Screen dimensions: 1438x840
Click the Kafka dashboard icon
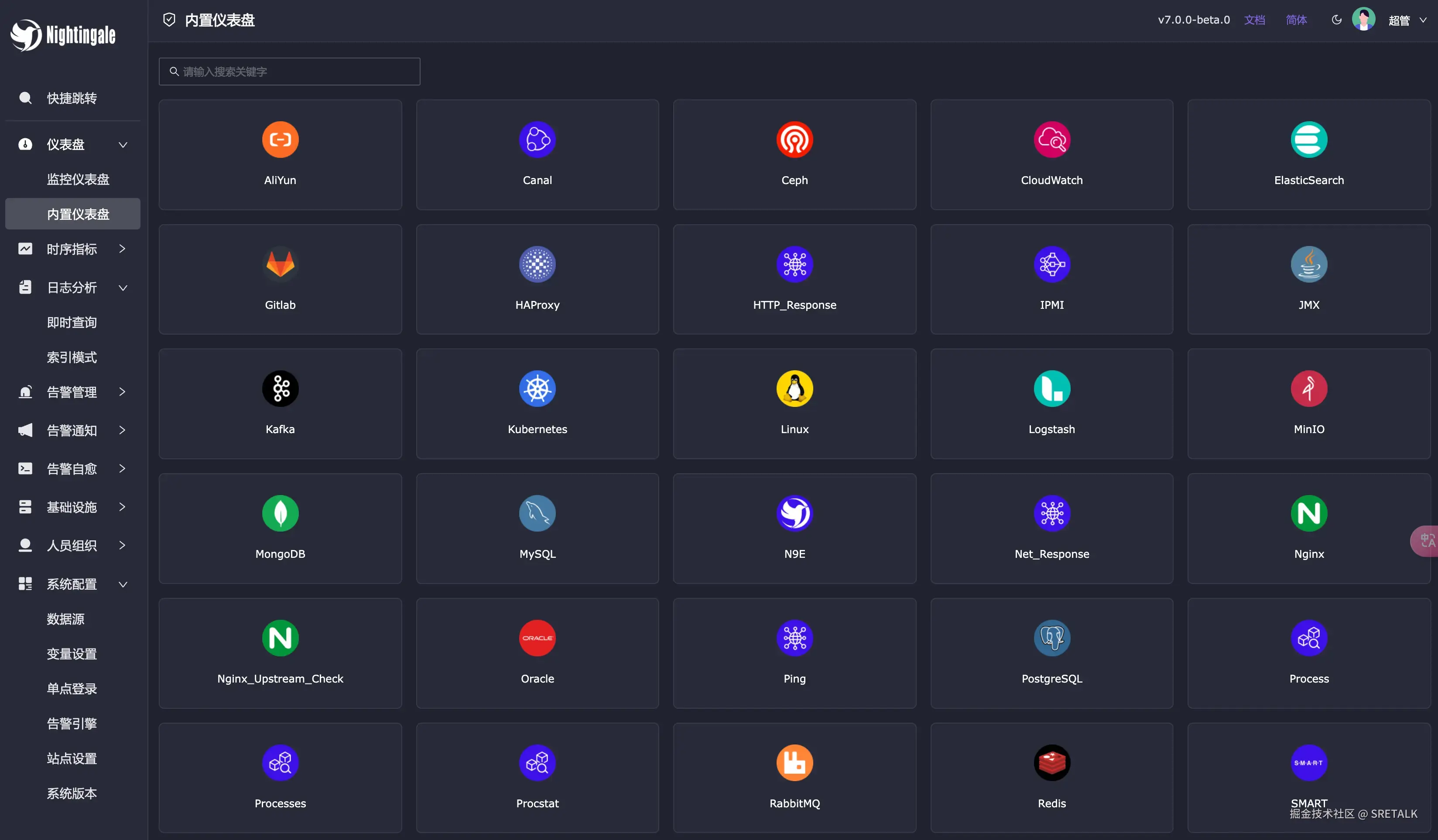coord(280,389)
